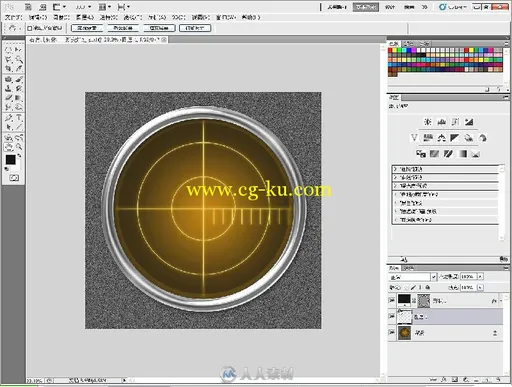Add a Gradient Map adjustment icon
This screenshot has width=512, height=387.
(463, 154)
